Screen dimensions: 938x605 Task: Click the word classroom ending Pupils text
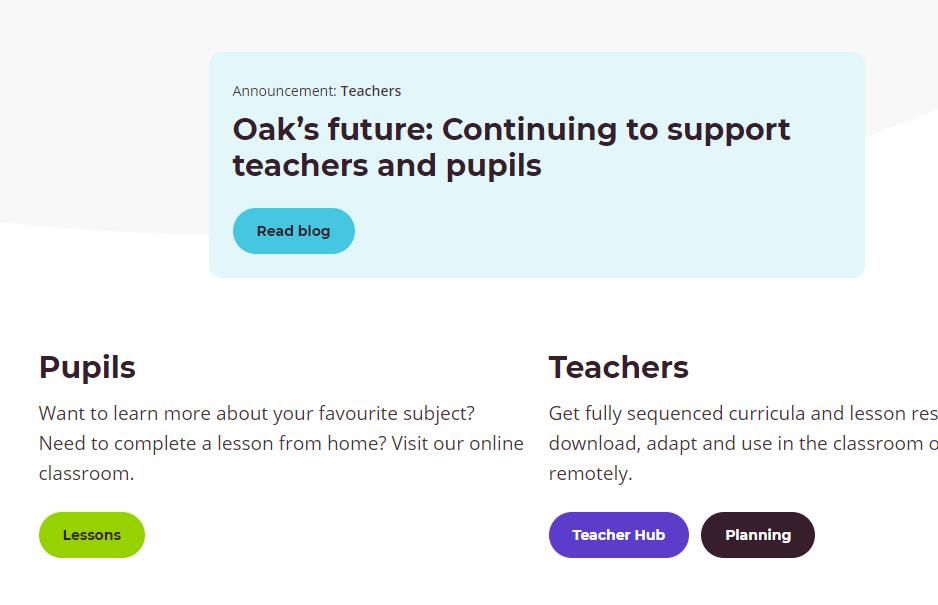(86, 473)
